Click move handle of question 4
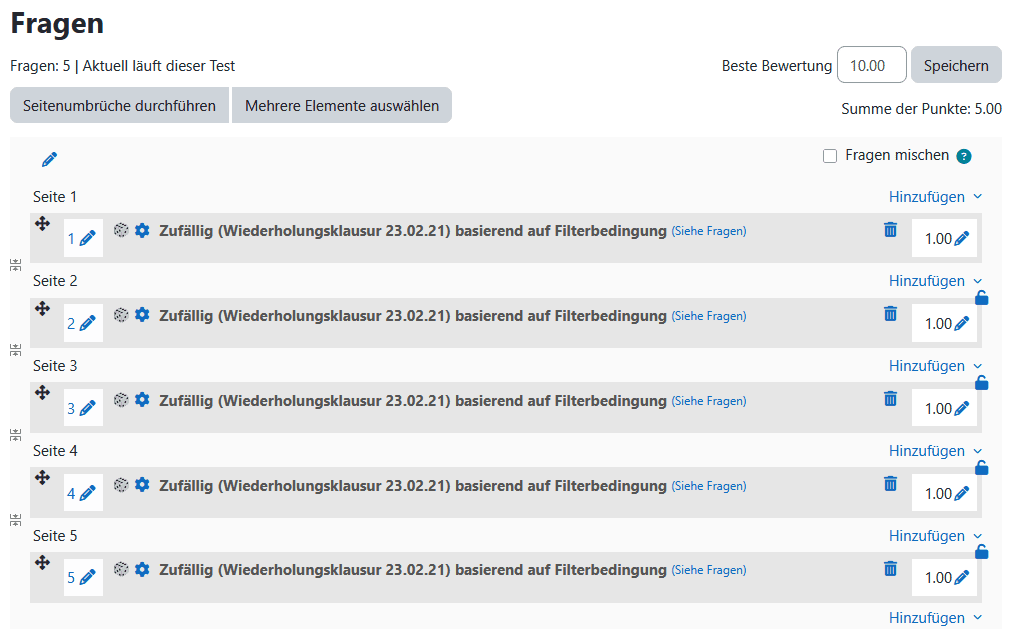 pos(43,478)
